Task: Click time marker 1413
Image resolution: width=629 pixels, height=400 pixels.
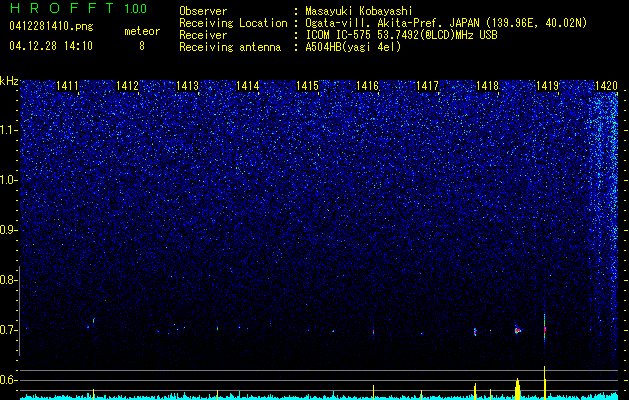Action: click(x=187, y=85)
